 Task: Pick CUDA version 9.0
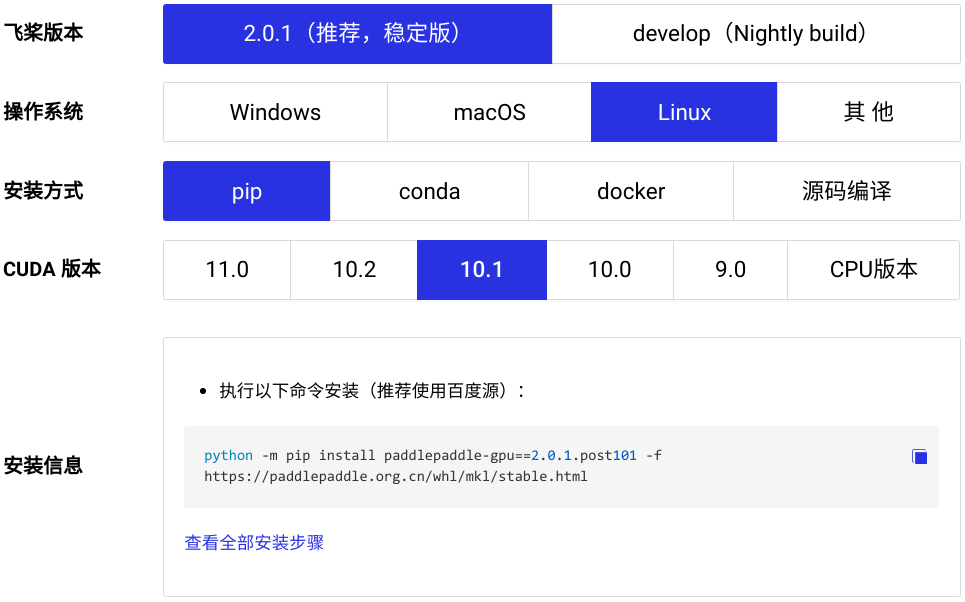(731, 270)
